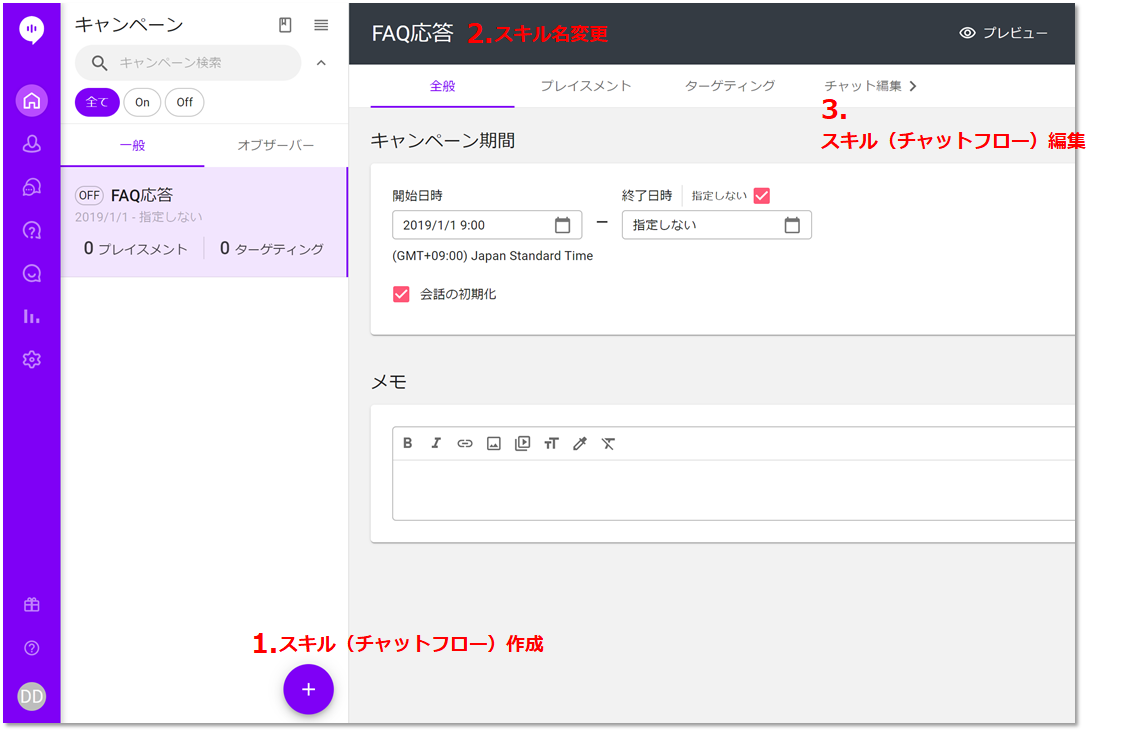Insert a link in the memo editor
Screen dimensions: 1124x732
point(465,443)
